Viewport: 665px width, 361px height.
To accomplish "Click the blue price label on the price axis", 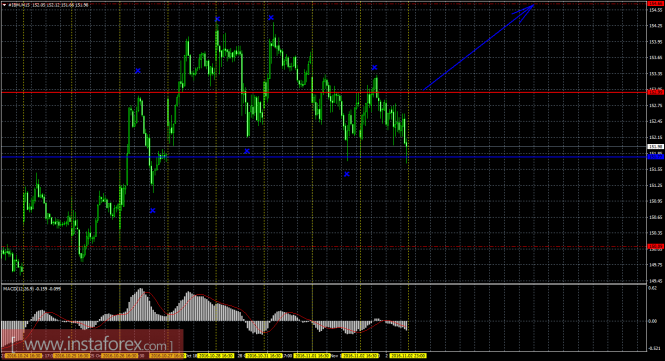I will (656, 157).
